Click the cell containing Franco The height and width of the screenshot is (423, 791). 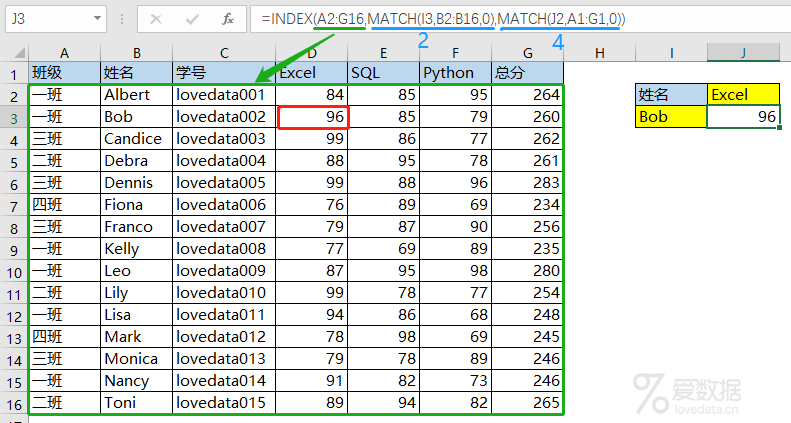click(136, 227)
